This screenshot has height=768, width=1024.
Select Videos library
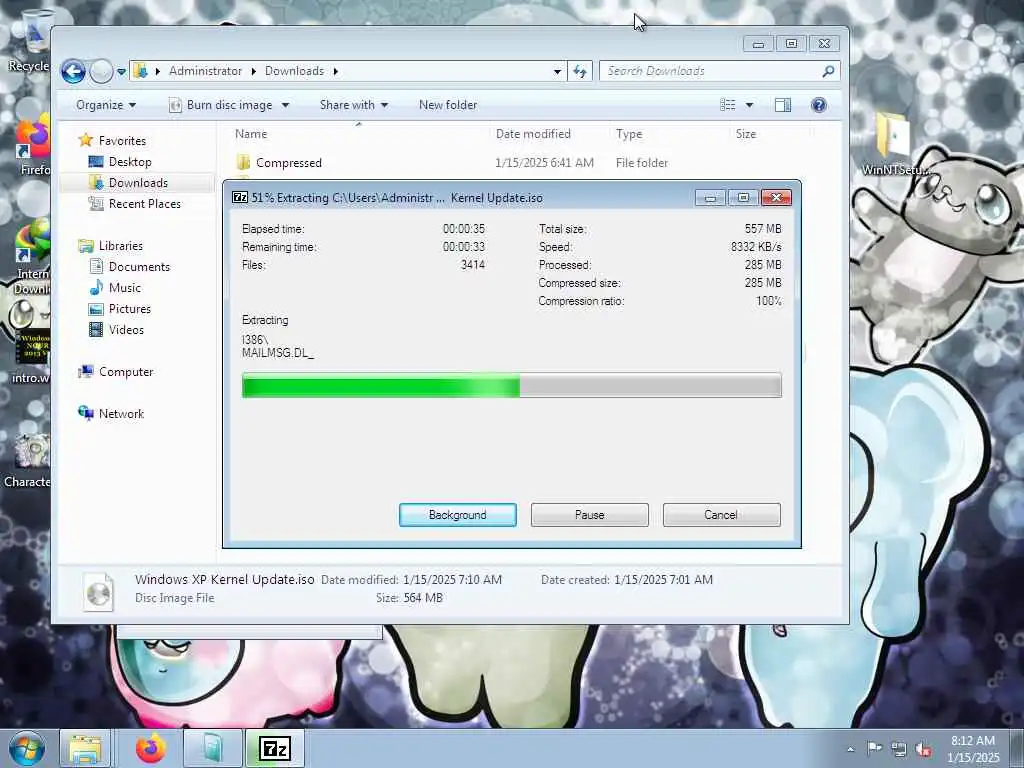126,330
